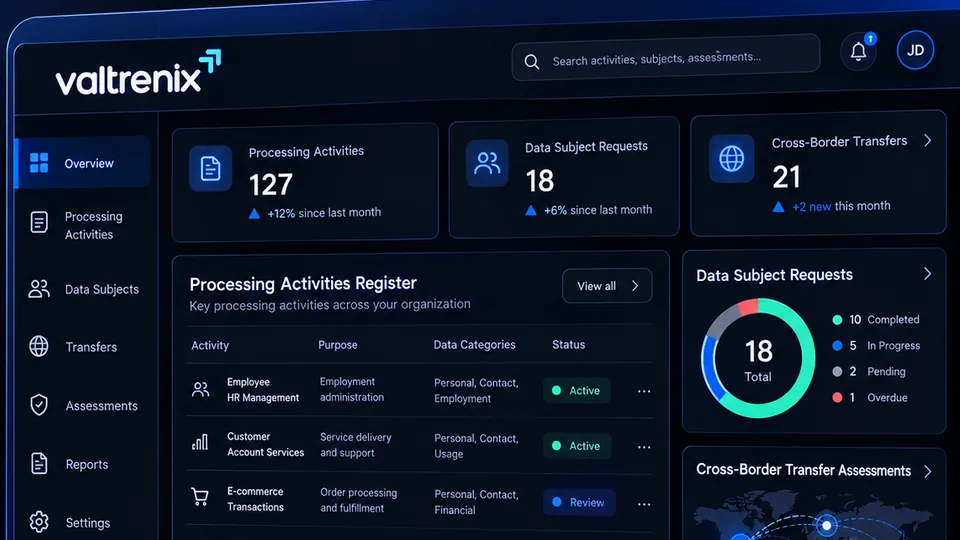Viewport: 960px width, 540px height.
Task: Click the Reports file icon in sidebar
Action: [39, 463]
